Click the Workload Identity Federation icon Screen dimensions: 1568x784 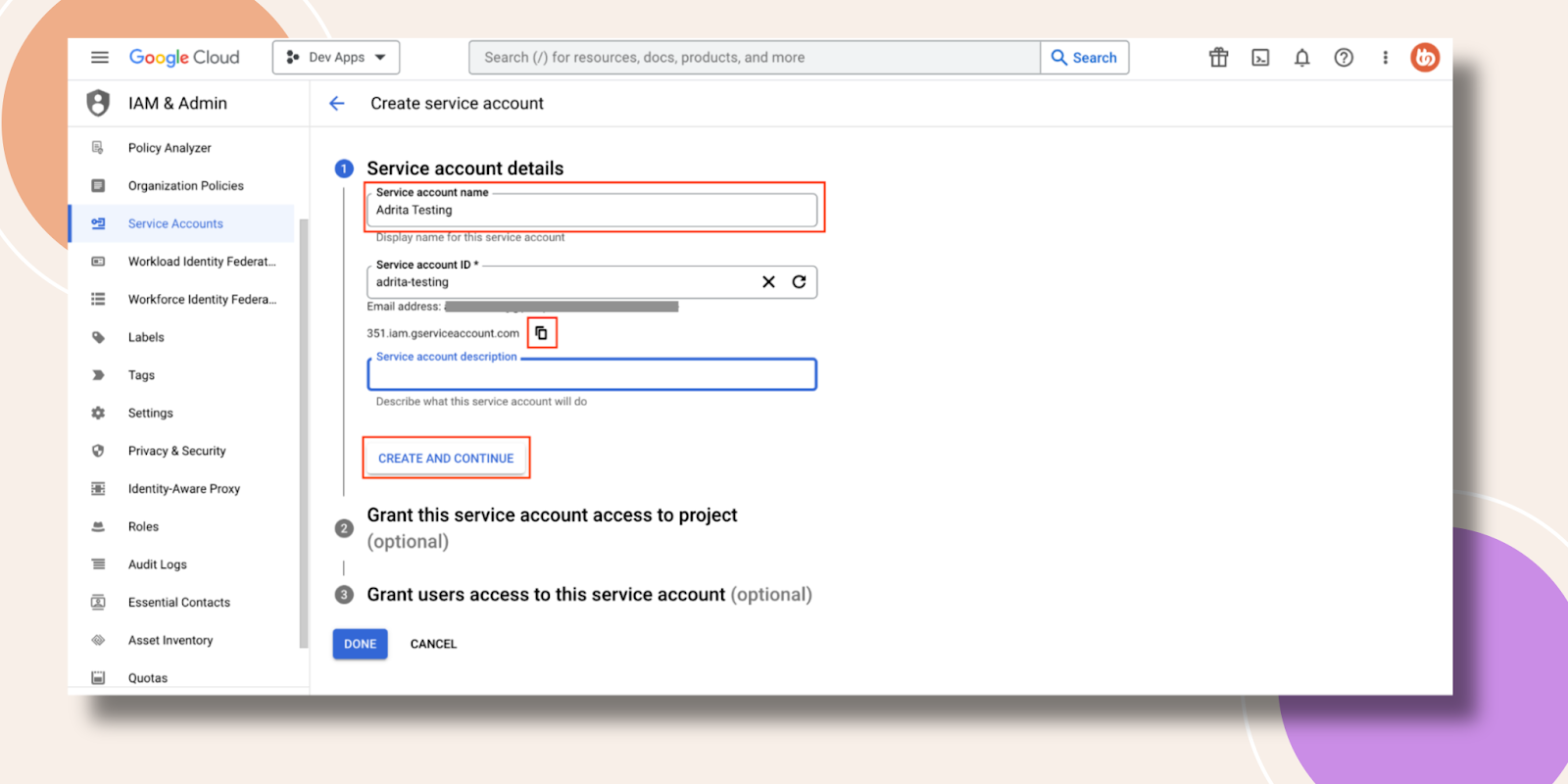pyautogui.click(x=98, y=262)
